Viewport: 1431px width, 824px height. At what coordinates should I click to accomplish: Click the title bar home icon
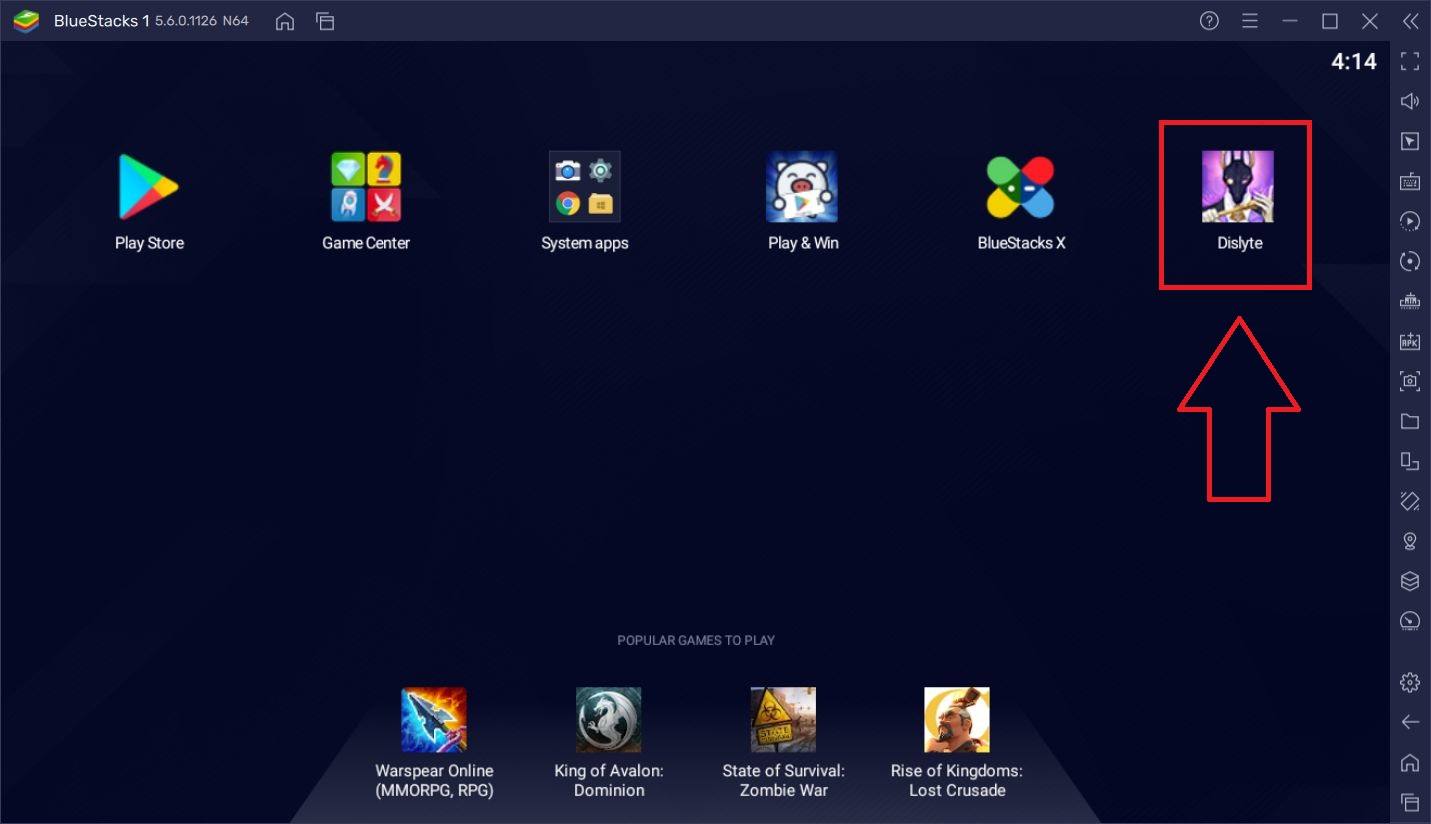[285, 21]
